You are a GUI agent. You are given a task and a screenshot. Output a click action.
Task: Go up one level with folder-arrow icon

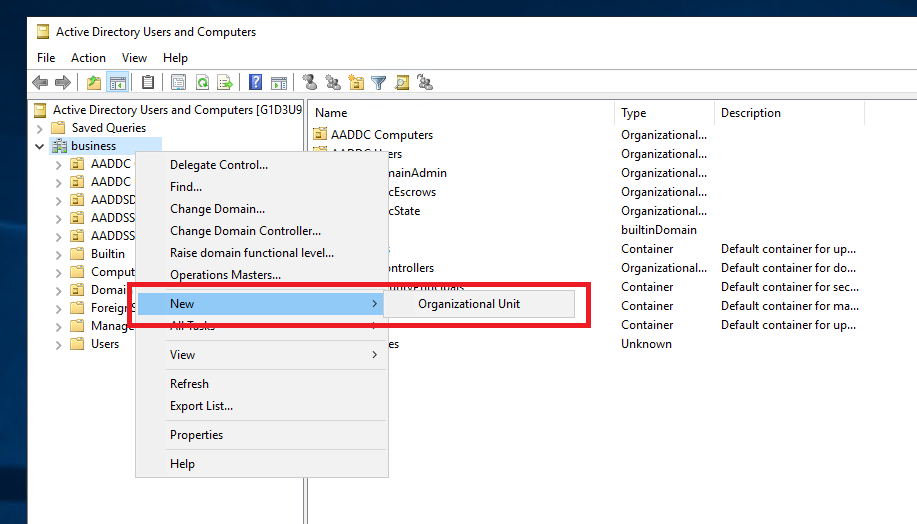94,82
